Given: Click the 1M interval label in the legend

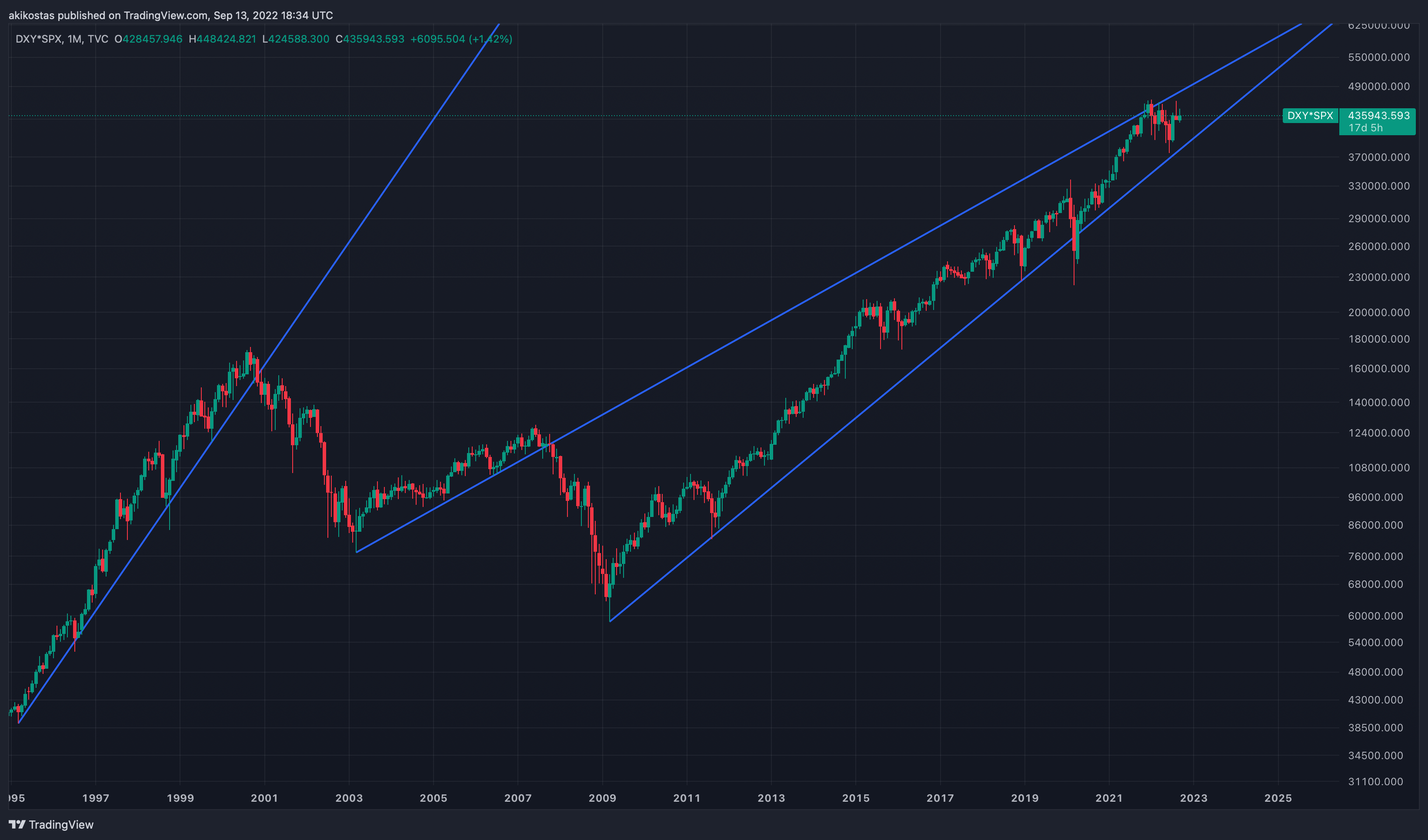Looking at the screenshot, I should click(x=74, y=39).
